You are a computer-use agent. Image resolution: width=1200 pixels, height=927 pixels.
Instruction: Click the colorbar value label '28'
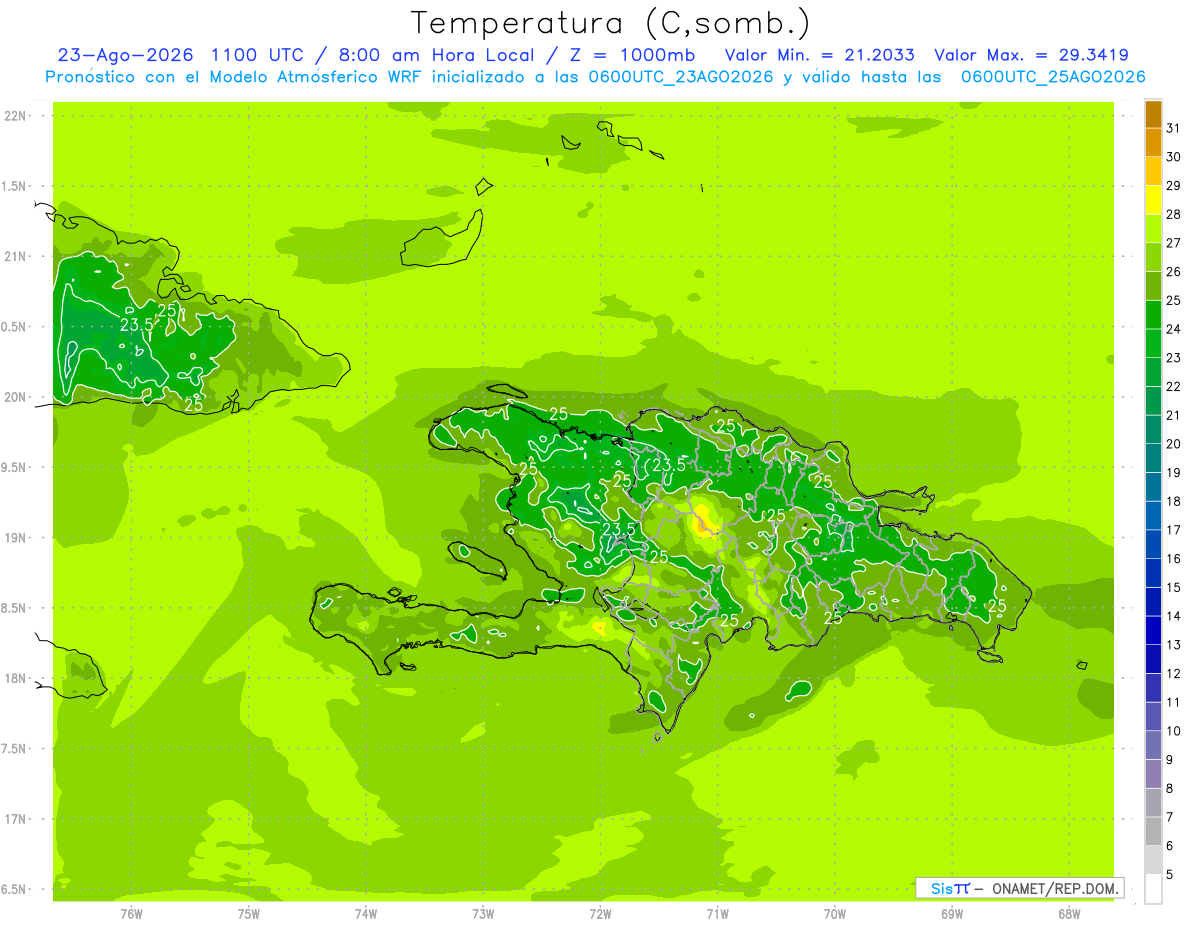[1173, 214]
